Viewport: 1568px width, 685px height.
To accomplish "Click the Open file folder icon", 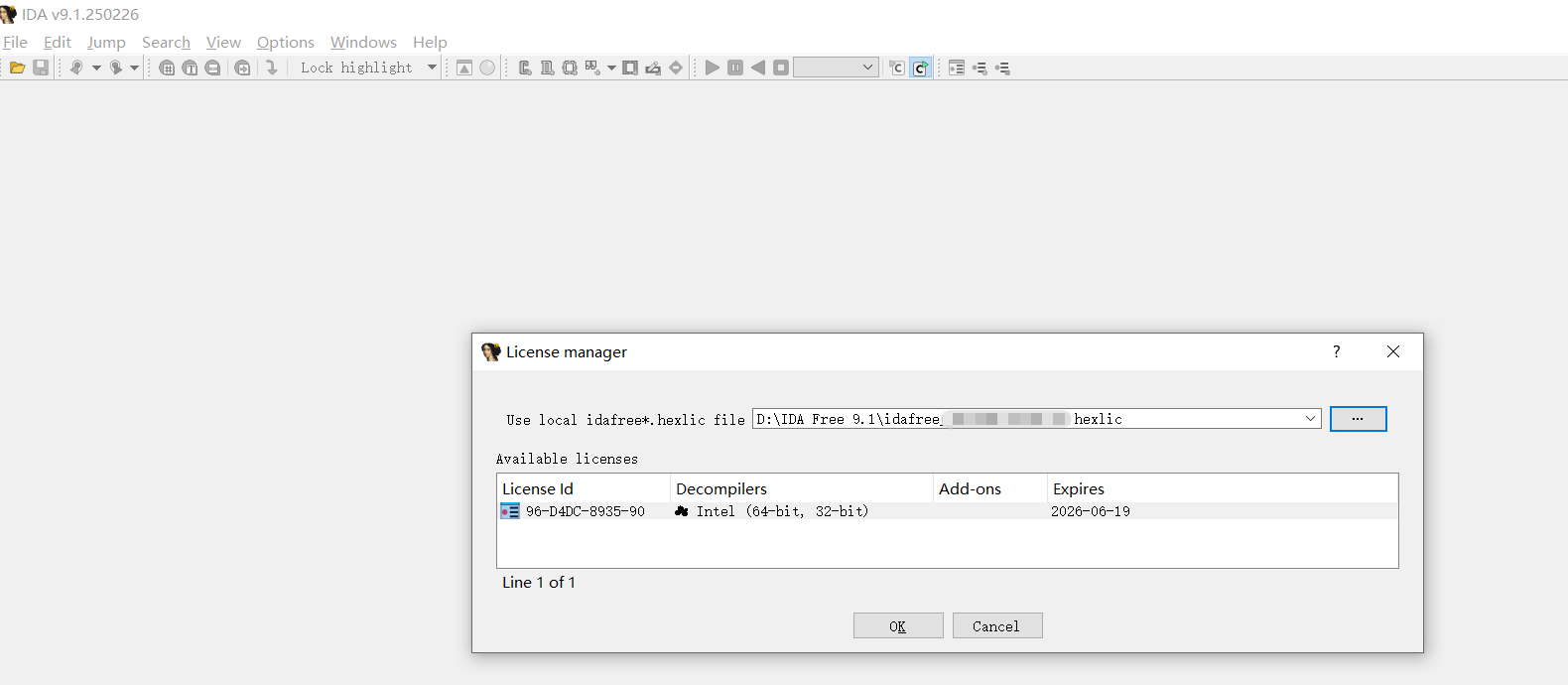I will pos(17,68).
